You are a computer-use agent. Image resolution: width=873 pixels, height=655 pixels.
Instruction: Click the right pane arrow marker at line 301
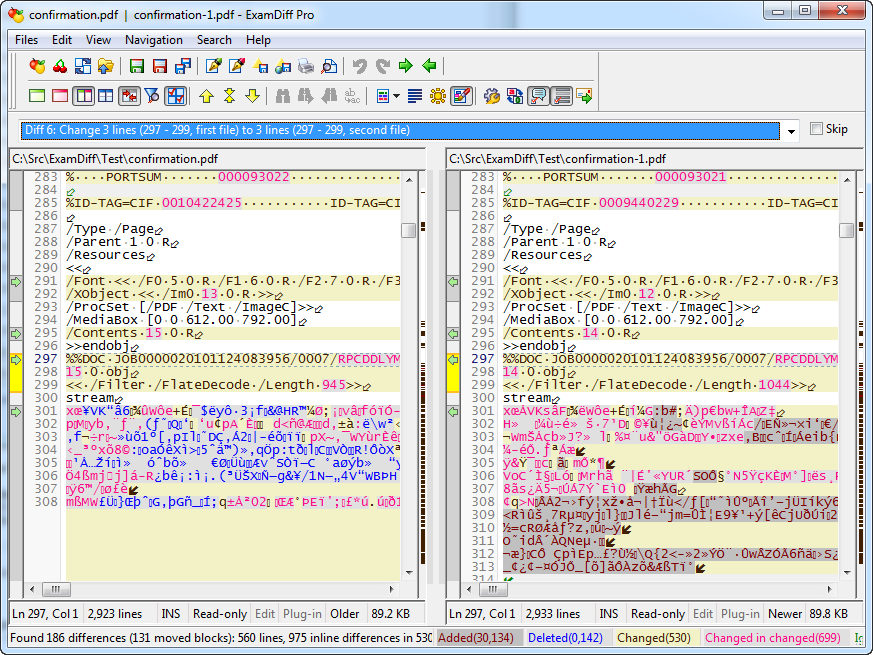click(453, 412)
